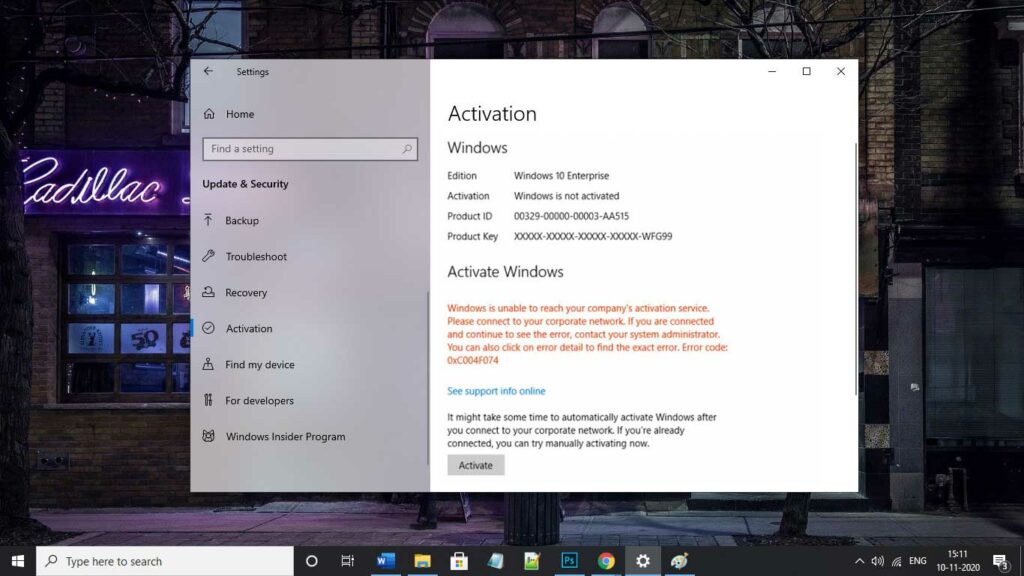This screenshot has width=1024, height=576.
Task: Launch Photoshop from the taskbar
Action: click(570, 561)
